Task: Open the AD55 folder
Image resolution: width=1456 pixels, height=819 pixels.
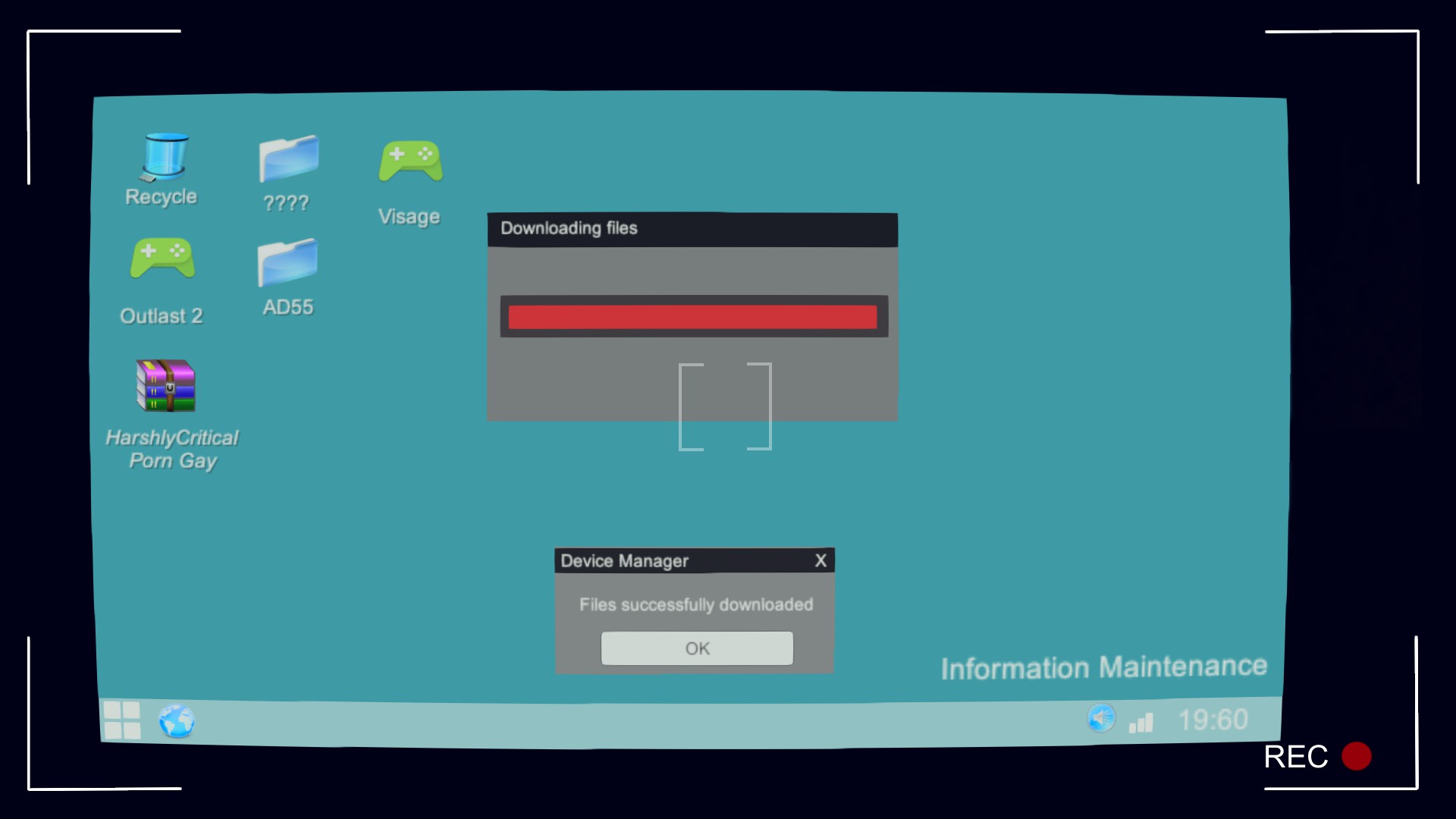Action: (287, 262)
